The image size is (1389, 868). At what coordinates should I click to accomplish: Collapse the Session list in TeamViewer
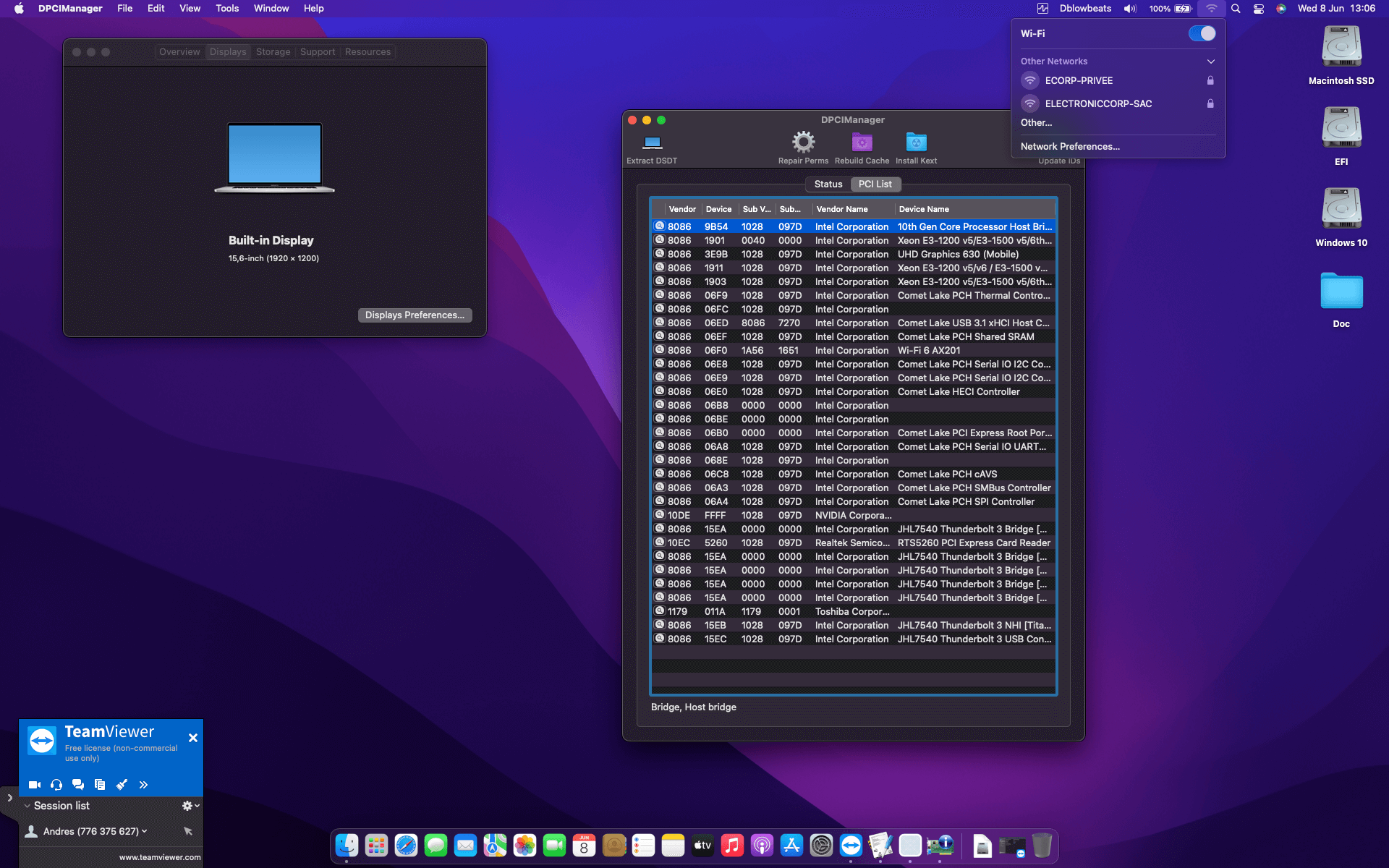click(x=26, y=805)
